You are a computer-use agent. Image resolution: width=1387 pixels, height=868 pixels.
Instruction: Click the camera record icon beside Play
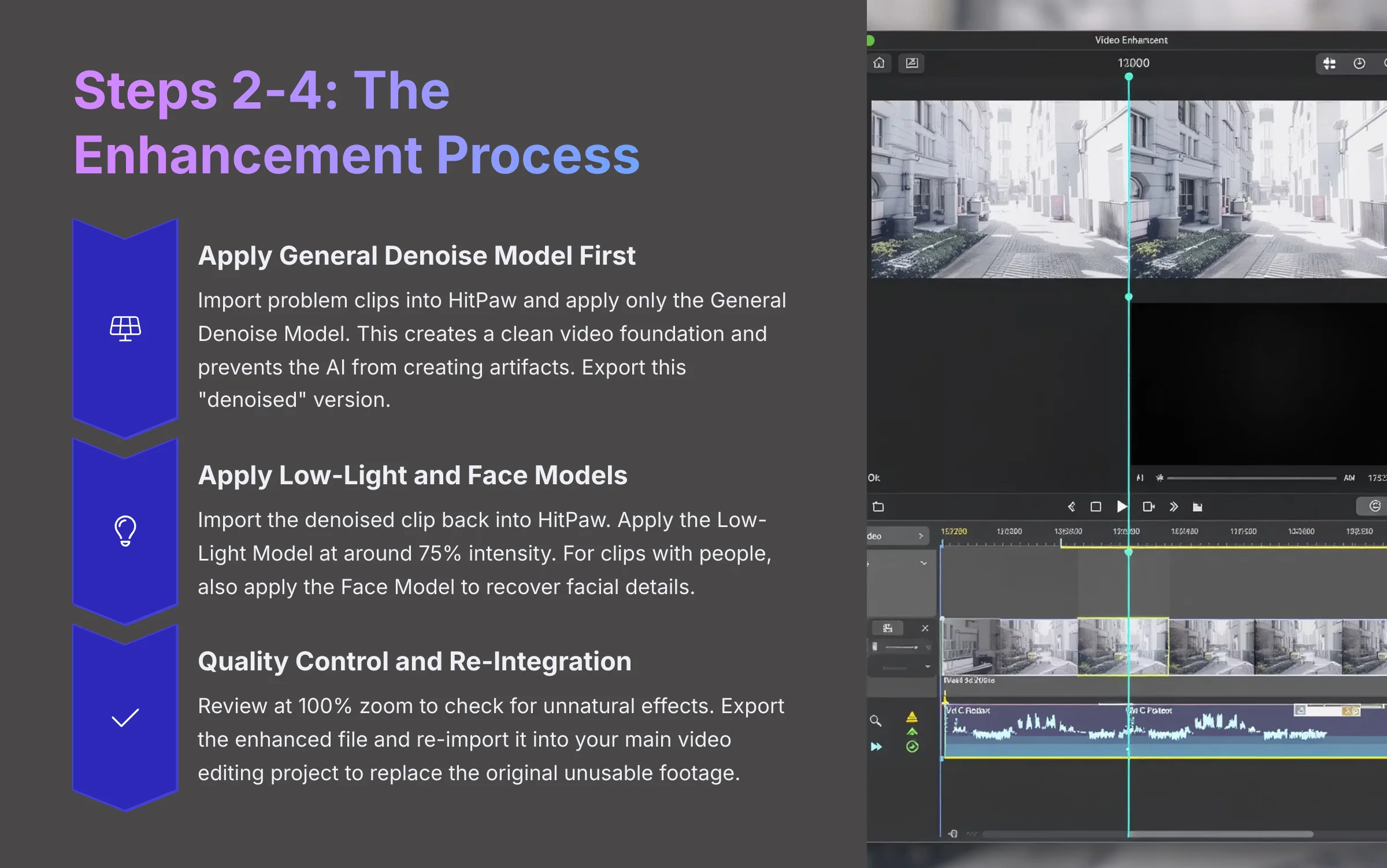[x=1148, y=507]
